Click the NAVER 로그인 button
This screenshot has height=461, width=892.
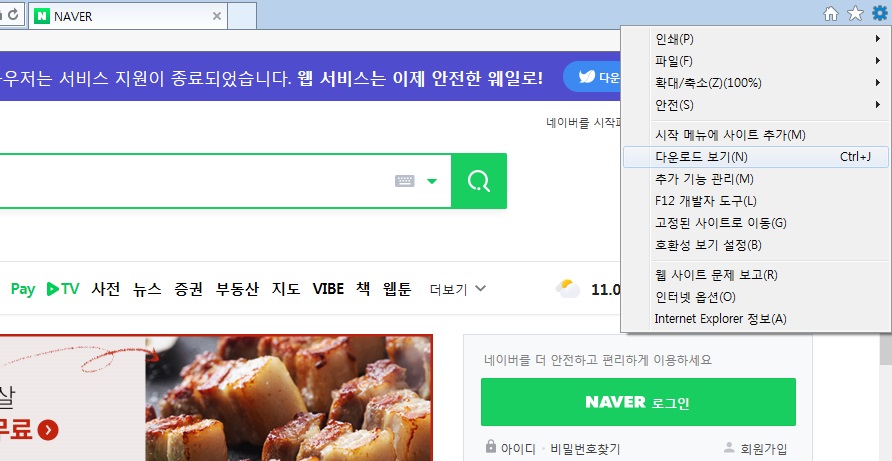638,402
